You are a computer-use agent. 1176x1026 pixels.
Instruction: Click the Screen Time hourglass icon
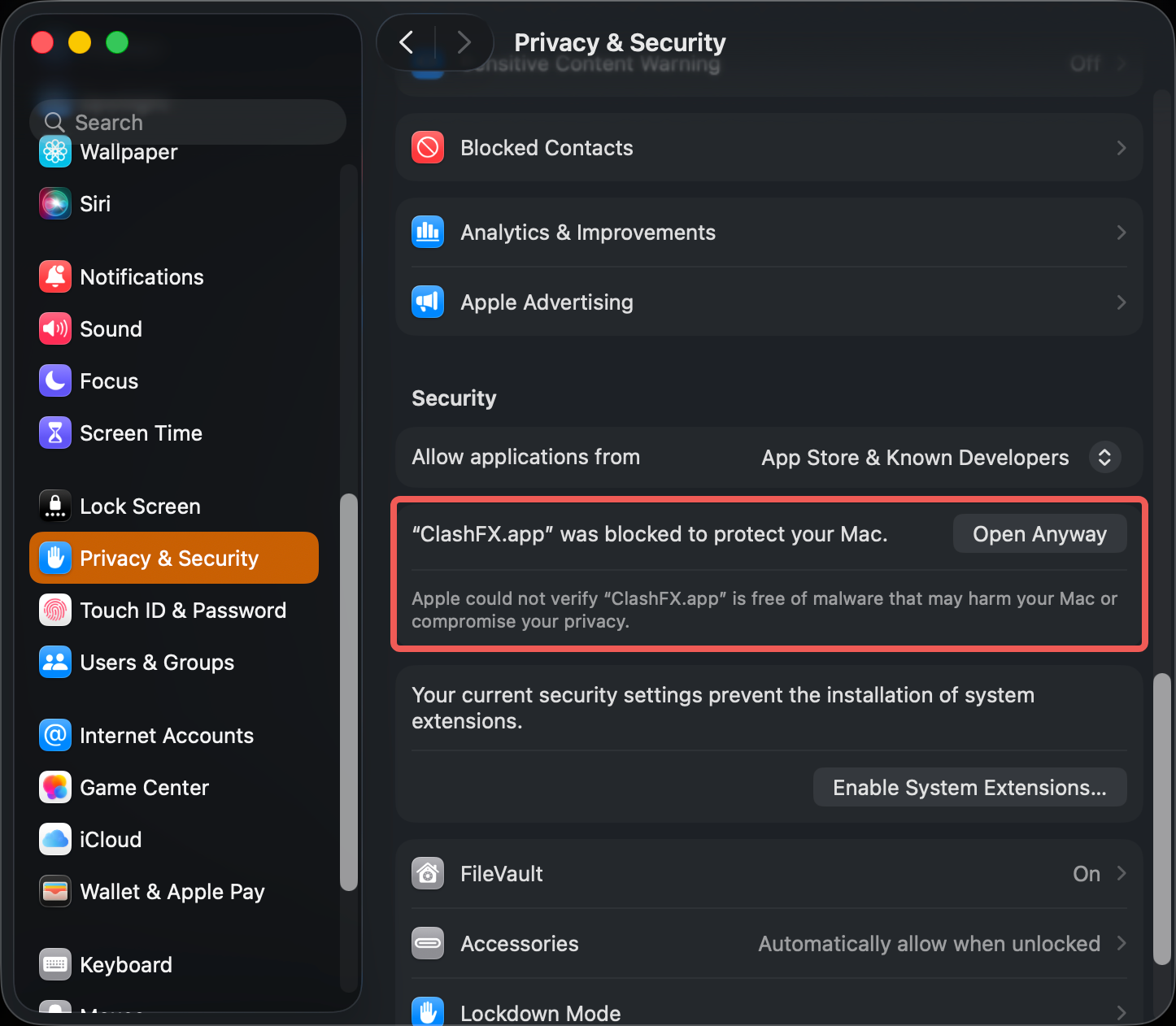pyautogui.click(x=54, y=433)
